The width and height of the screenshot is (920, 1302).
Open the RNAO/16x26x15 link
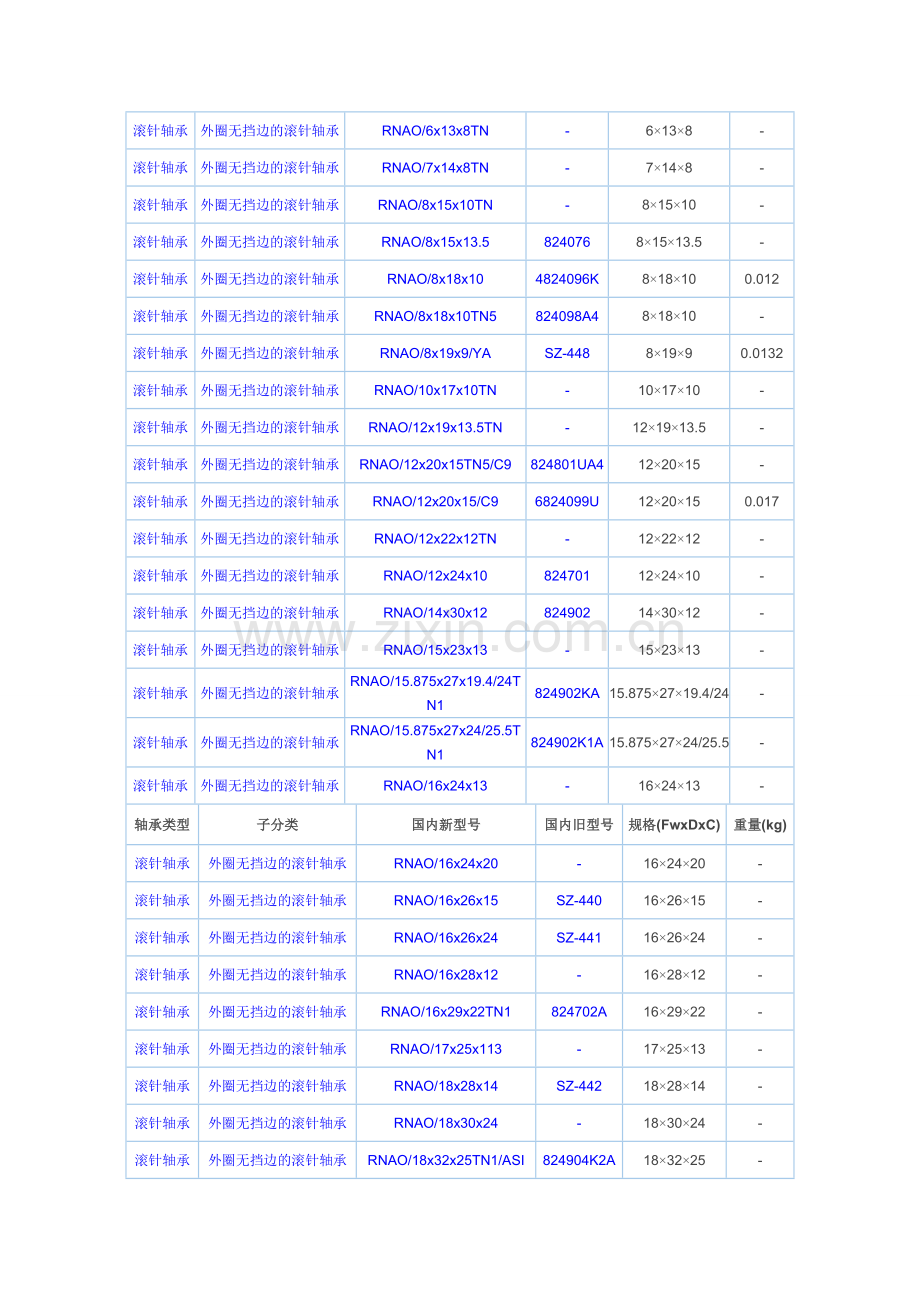click(445, 900)
